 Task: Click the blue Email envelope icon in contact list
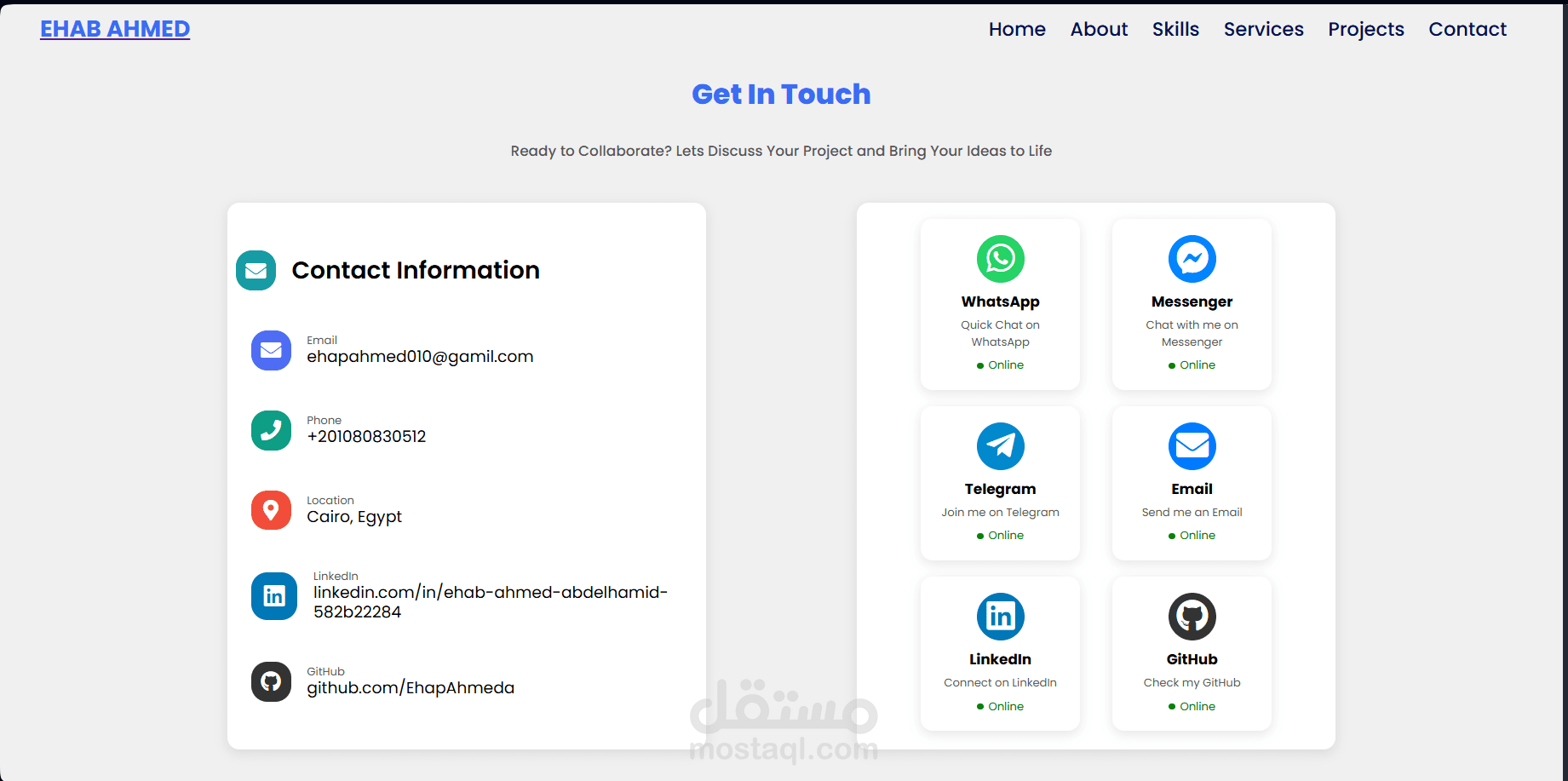point(271,350)
